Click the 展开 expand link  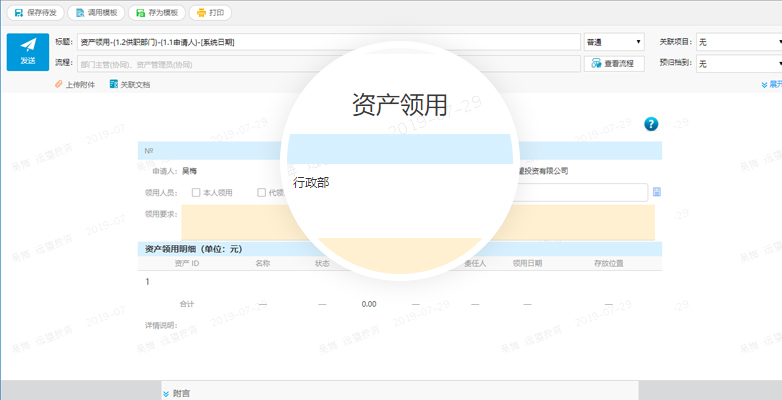[771, 85]
